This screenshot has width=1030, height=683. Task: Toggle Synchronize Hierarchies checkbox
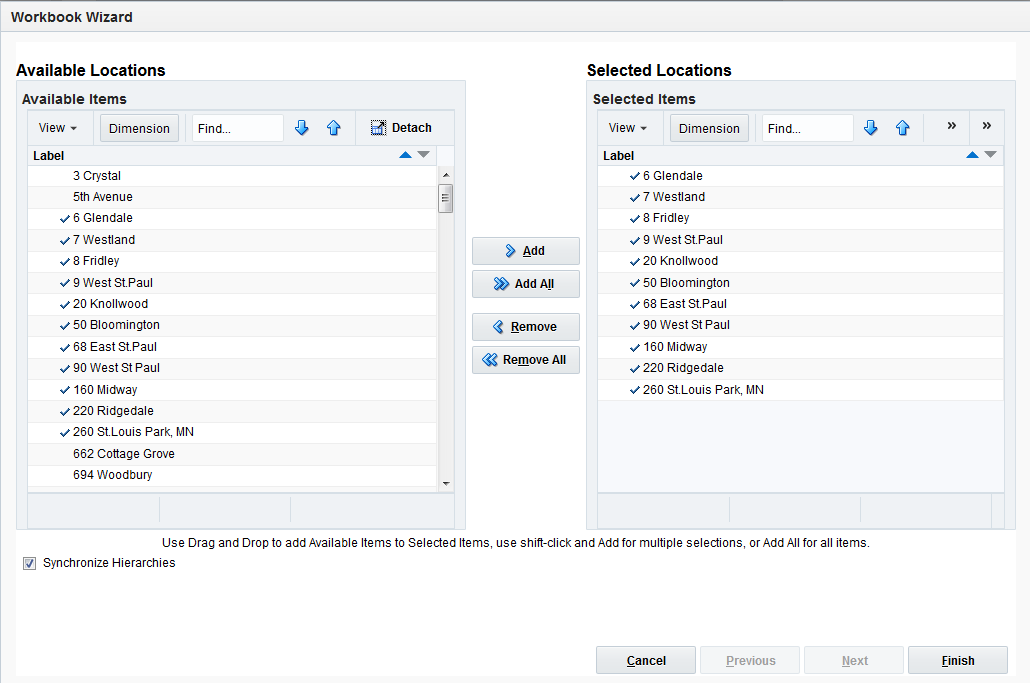[x=30, y=563]
